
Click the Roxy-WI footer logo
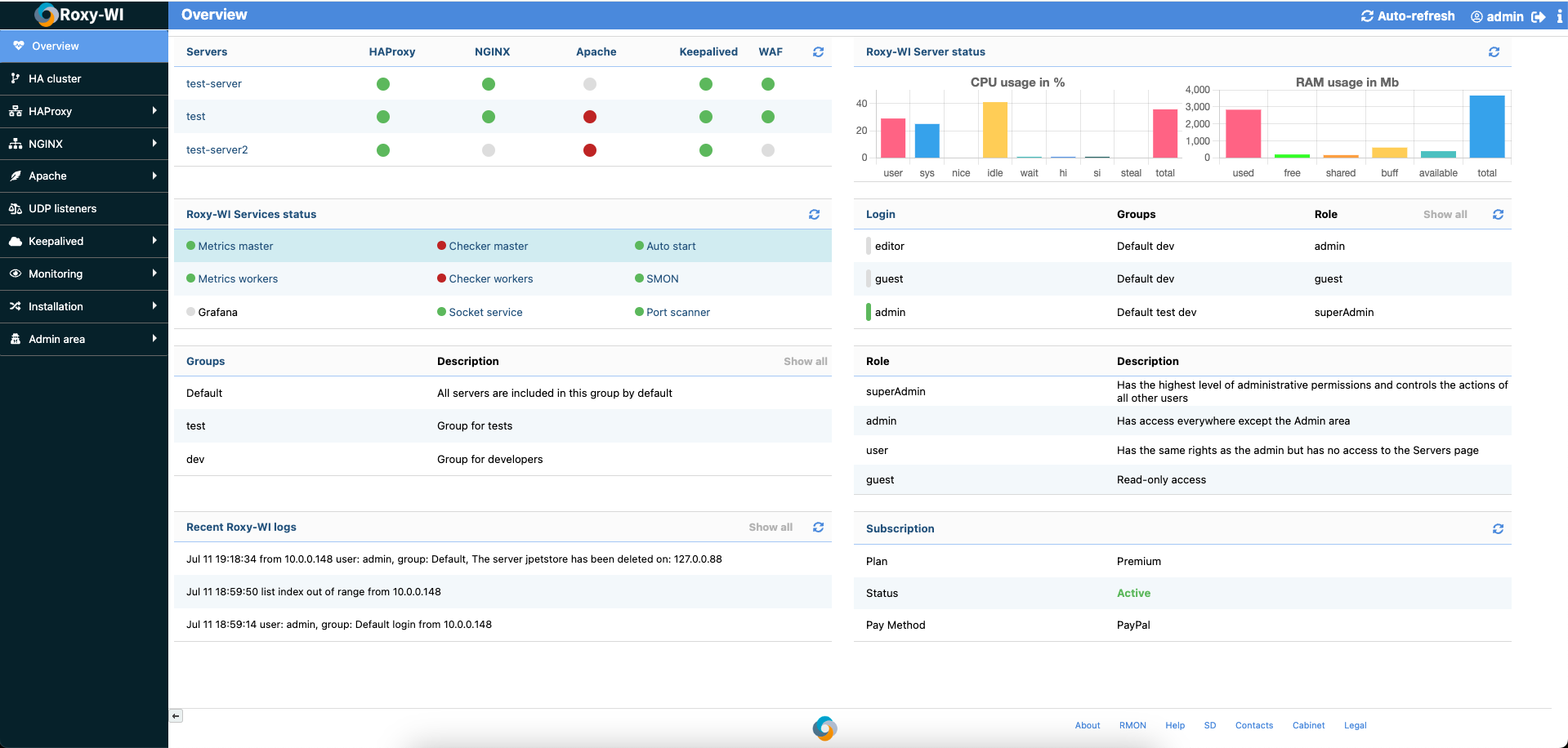[824, 728]
